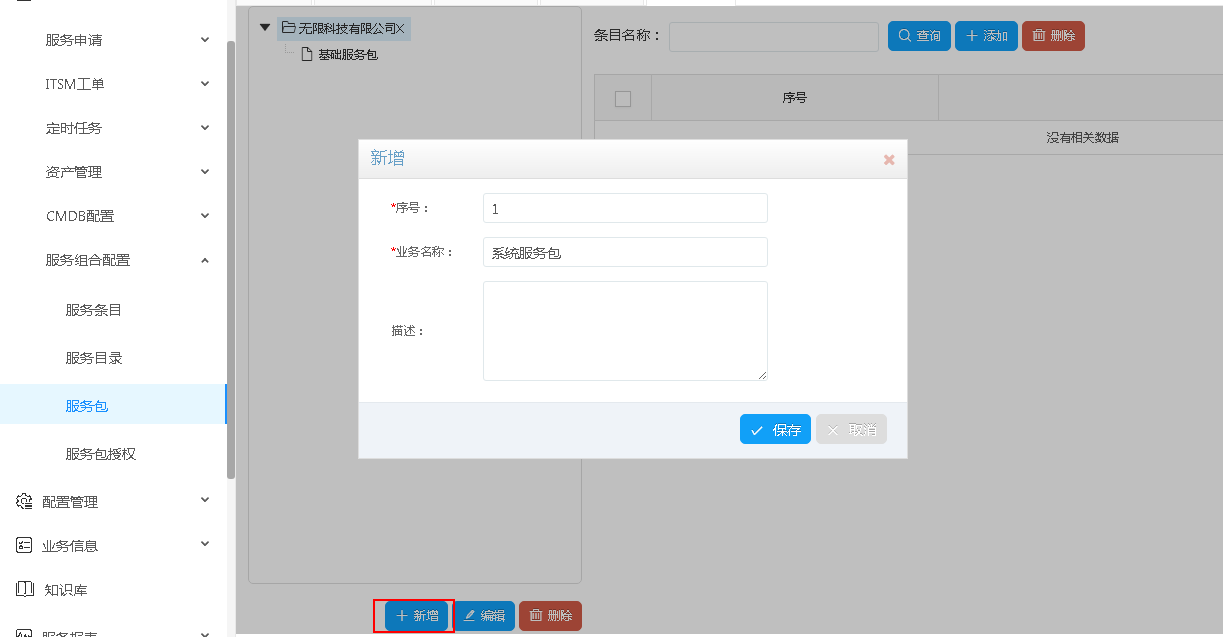This screenshot has width=1223, height=637.
Task: Click the 查询 search button
Action: [919, 36]
